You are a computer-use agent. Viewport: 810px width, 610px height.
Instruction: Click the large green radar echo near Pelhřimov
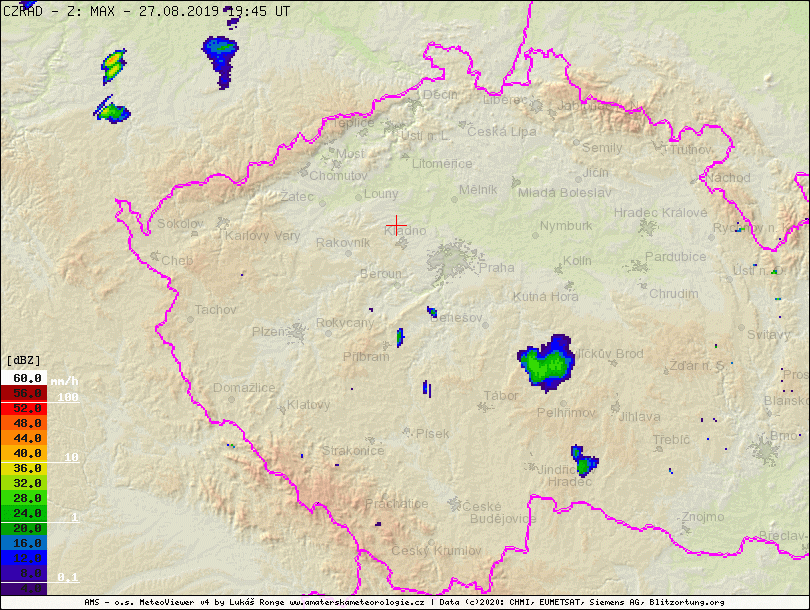coord(545,362)
